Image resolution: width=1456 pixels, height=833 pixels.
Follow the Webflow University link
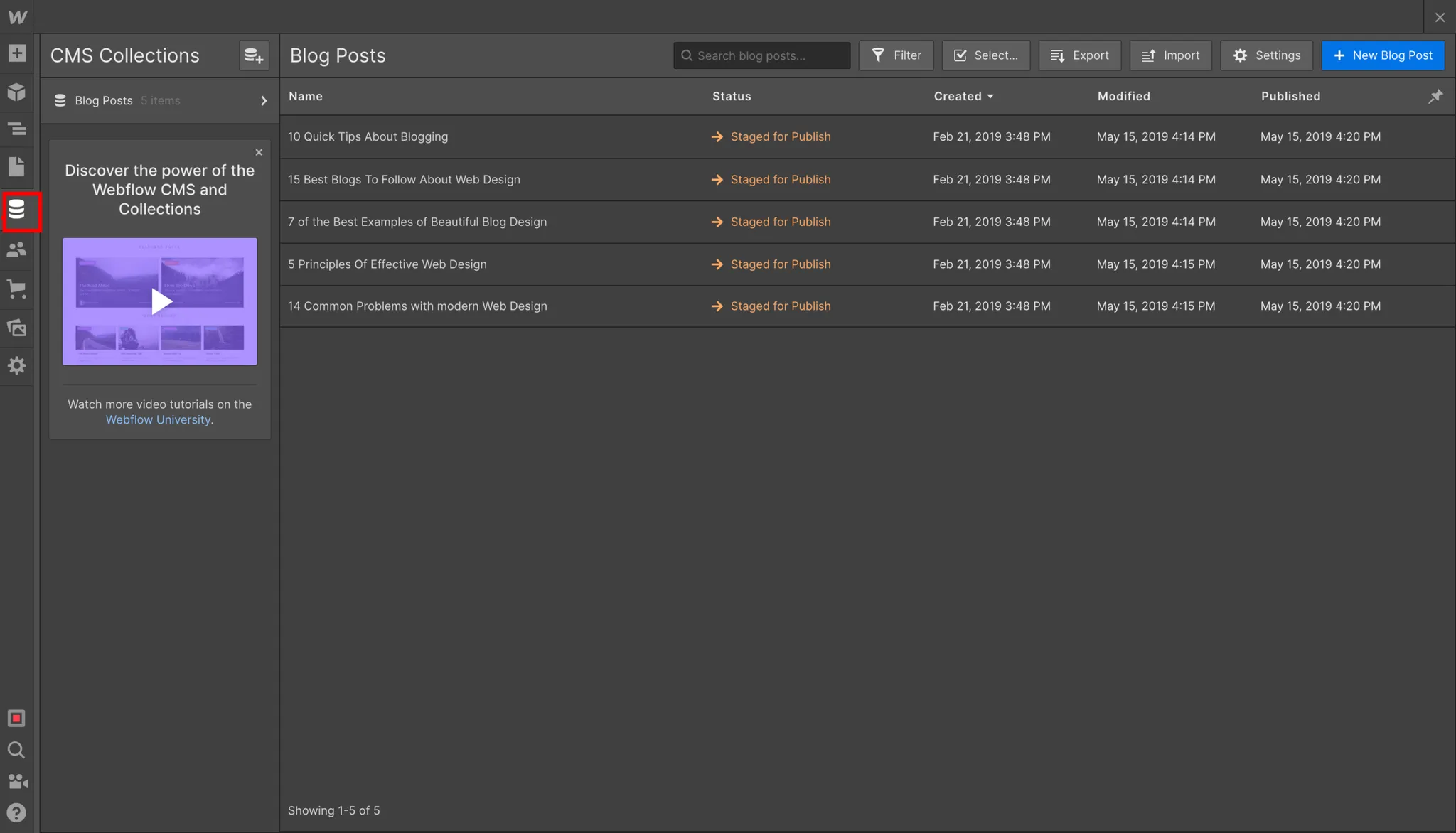[x=158, y=419]
